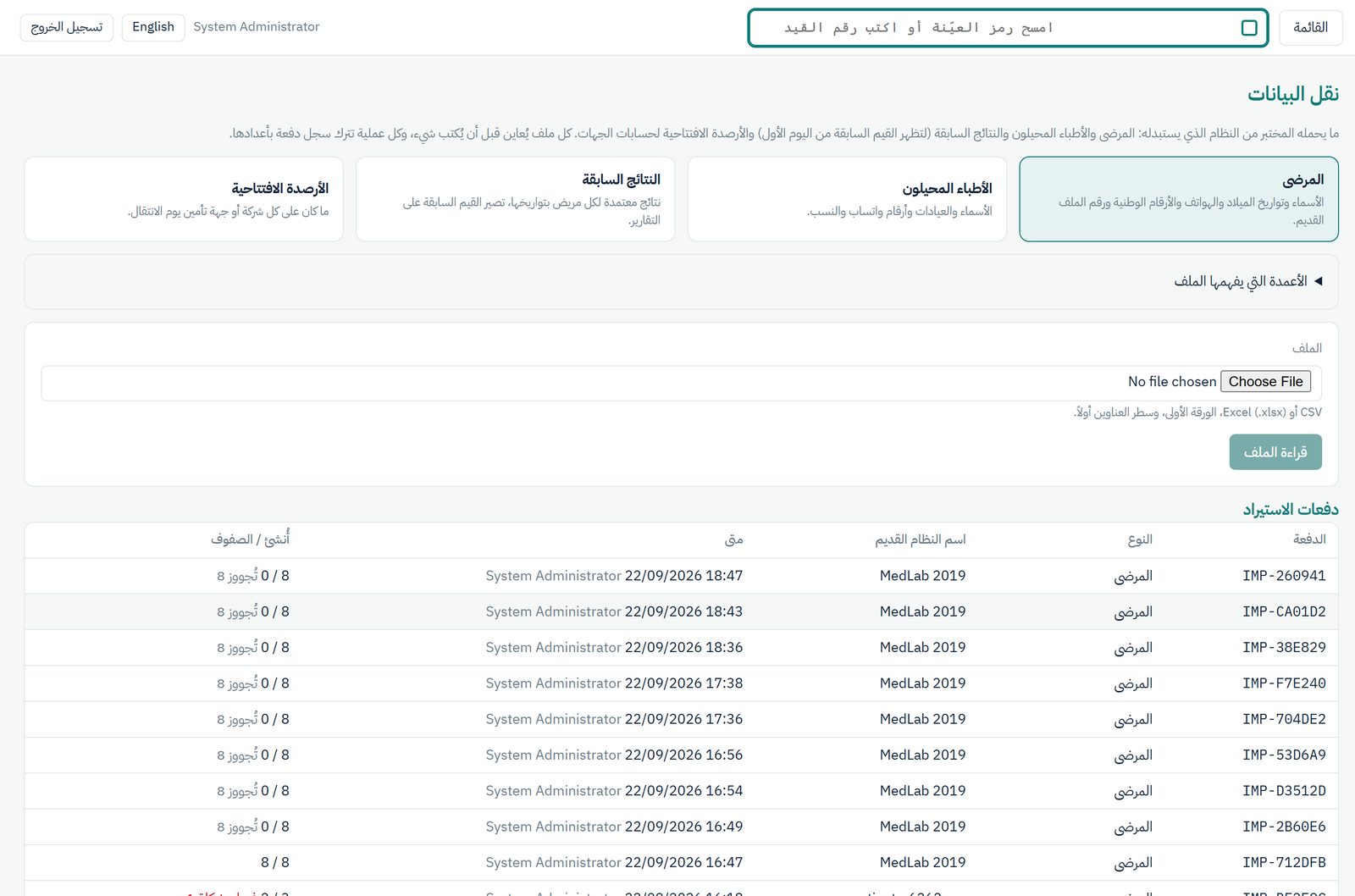Open batch IMP-F7E240

[x=1284, y=683]
